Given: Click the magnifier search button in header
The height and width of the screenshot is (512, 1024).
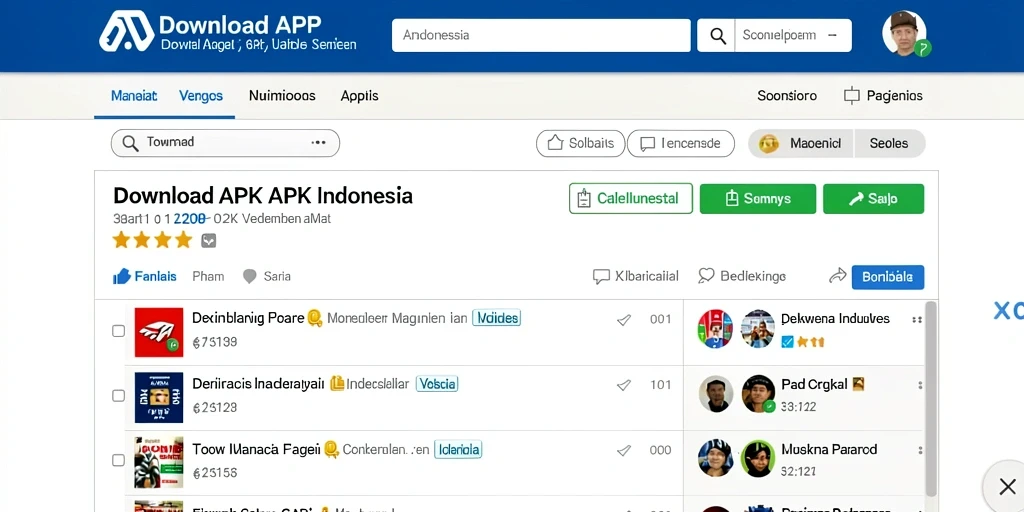Looking at the screenshot, I should pyautogui.click(x=717, y=35).
